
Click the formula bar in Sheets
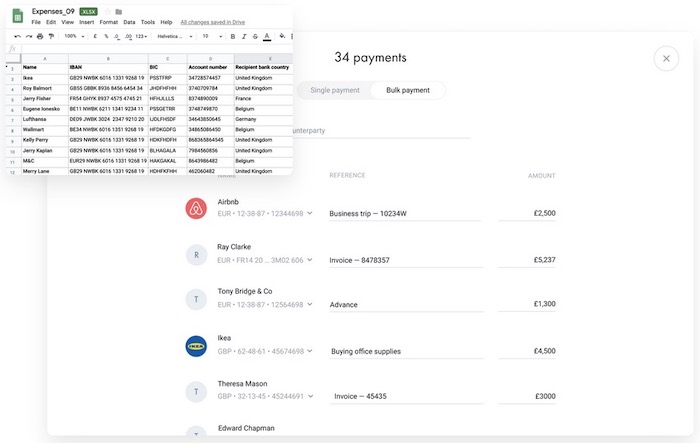click(x=156, y=48)
